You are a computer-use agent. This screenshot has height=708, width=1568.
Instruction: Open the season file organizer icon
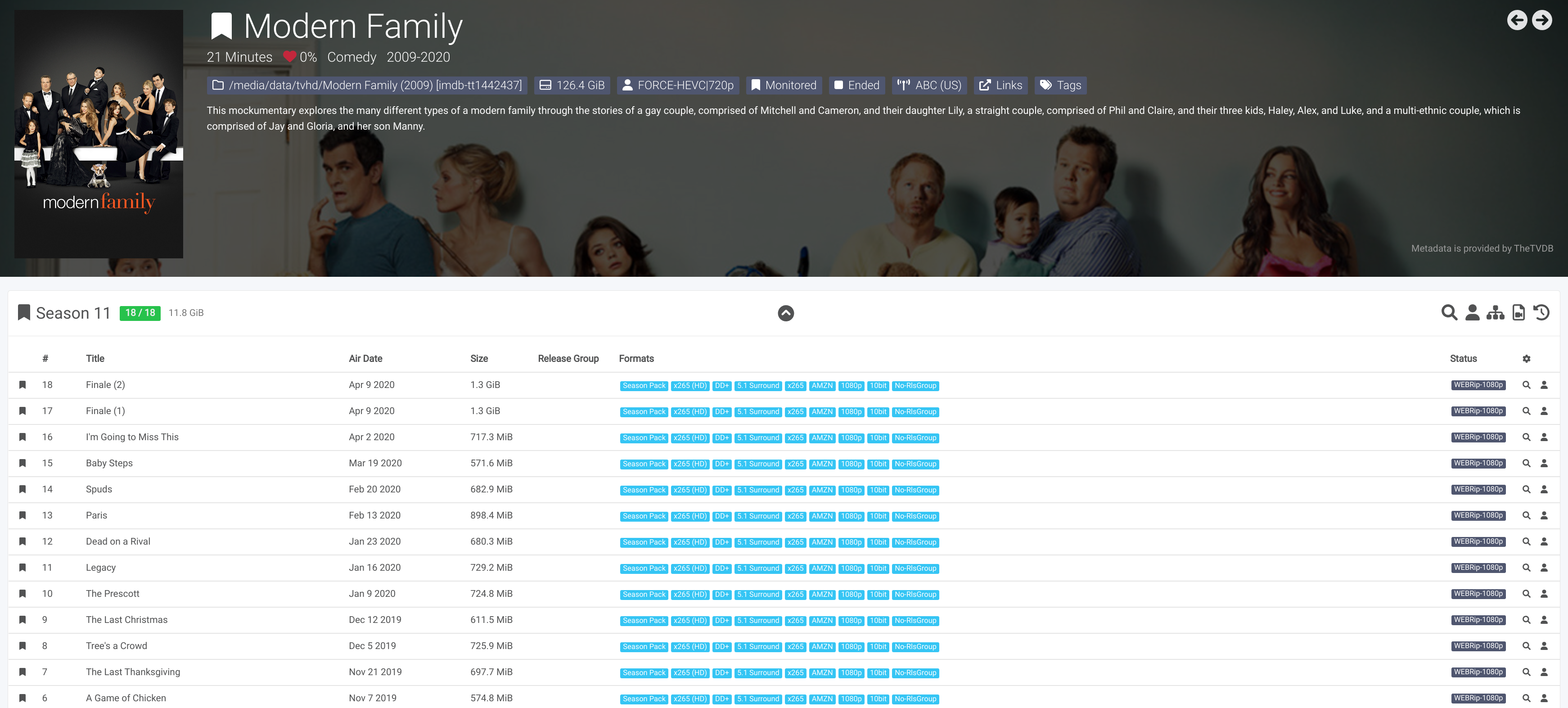1496,312
